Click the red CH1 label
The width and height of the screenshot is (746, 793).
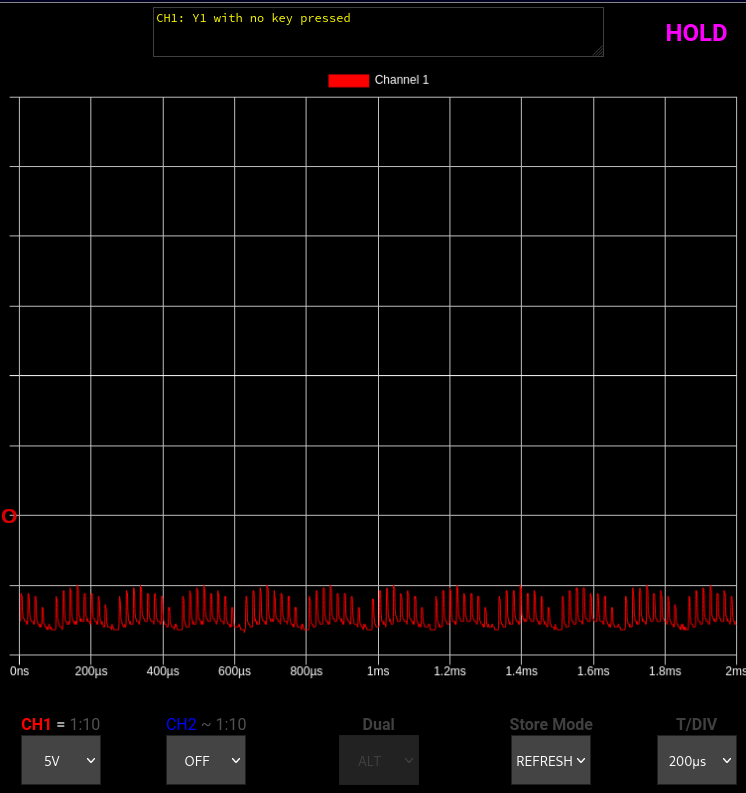[x=36, y=724]
